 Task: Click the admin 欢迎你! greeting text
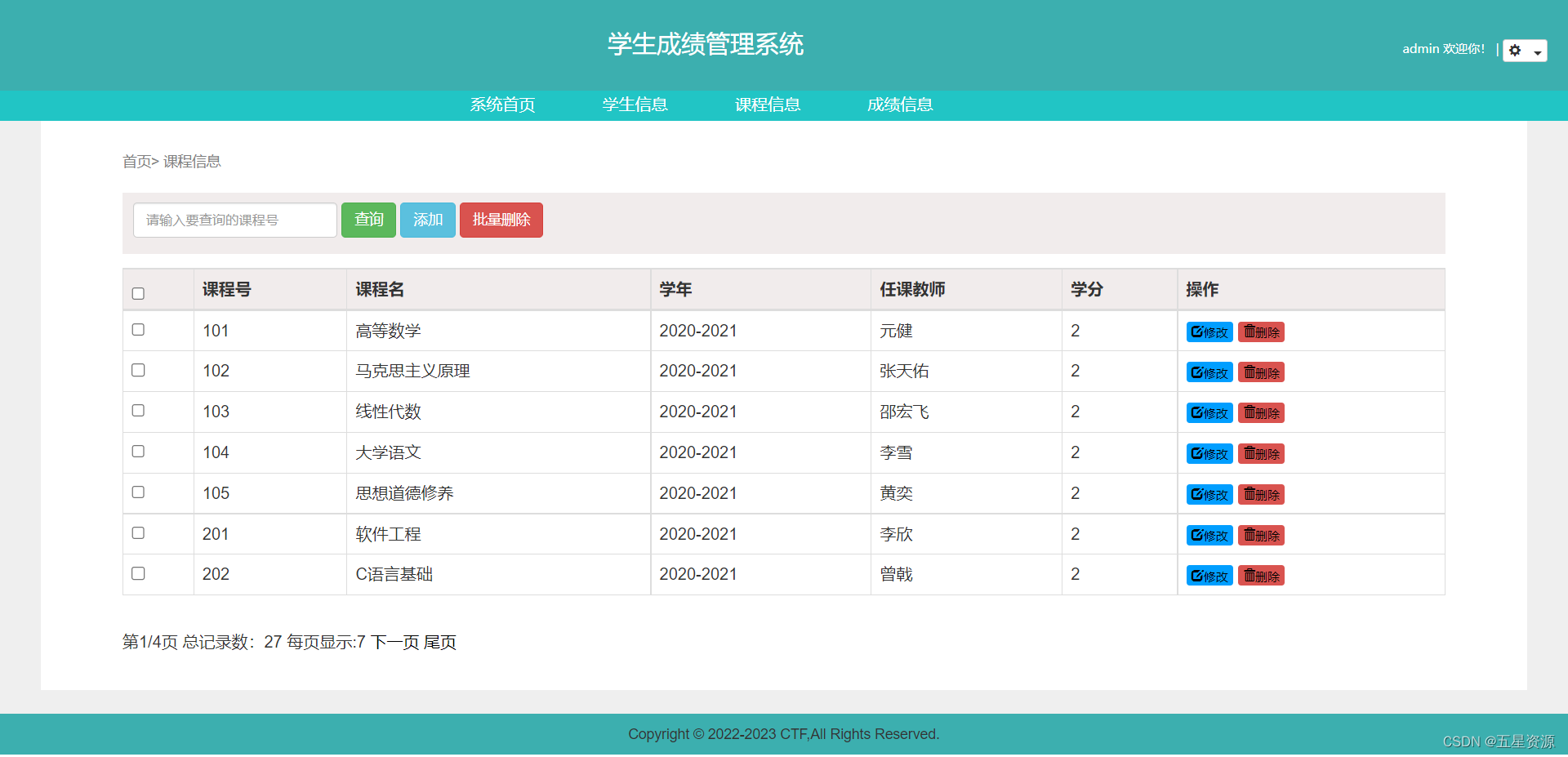[x=1443, y=49]
